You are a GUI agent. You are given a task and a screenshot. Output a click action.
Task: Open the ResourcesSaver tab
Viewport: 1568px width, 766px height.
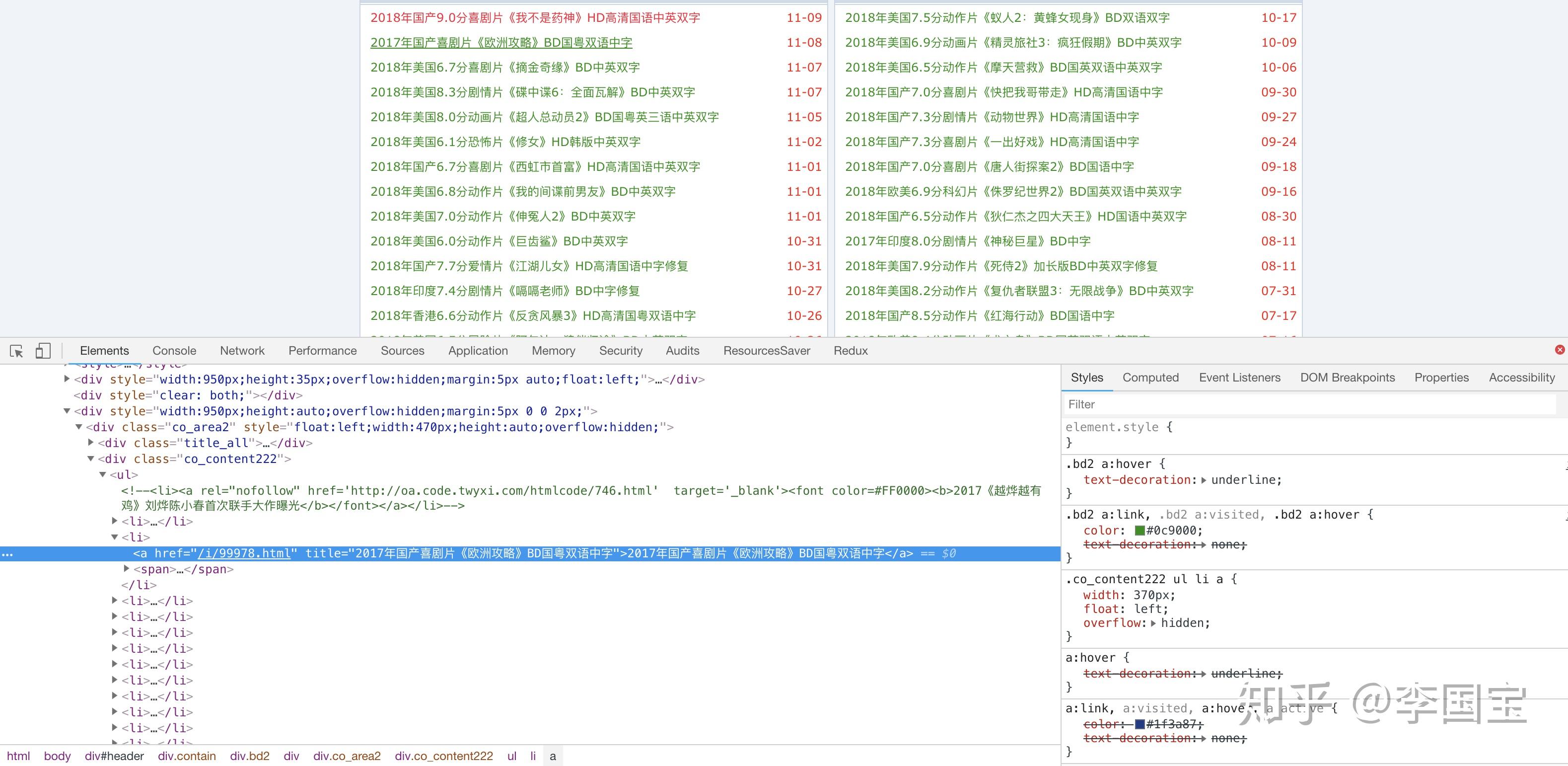[766, 351]
